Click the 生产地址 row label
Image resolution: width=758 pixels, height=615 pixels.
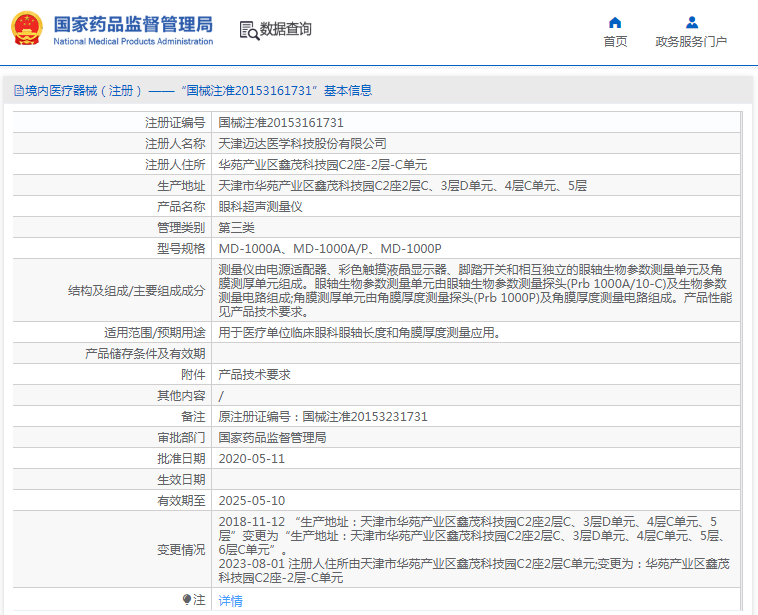(181, 186)
